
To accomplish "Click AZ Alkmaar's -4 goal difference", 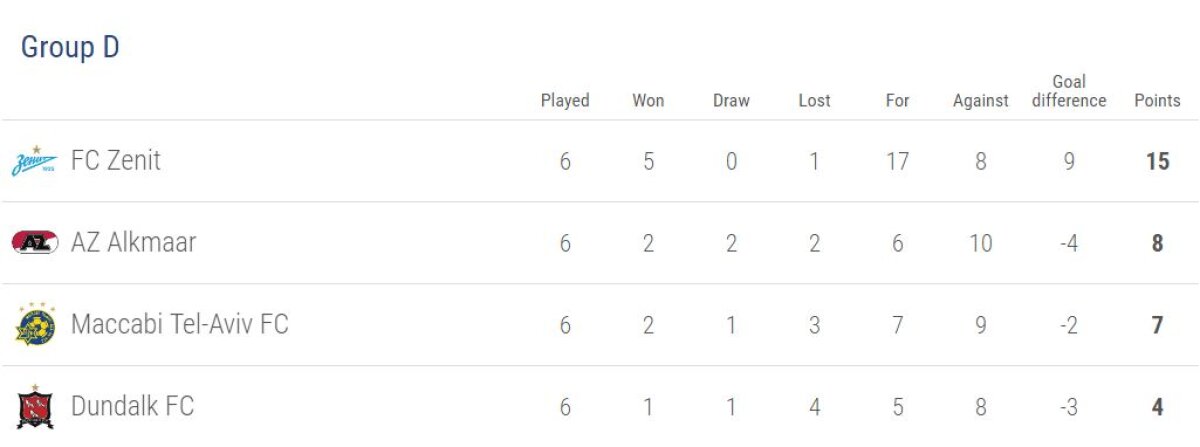I will click(1069, 243).
